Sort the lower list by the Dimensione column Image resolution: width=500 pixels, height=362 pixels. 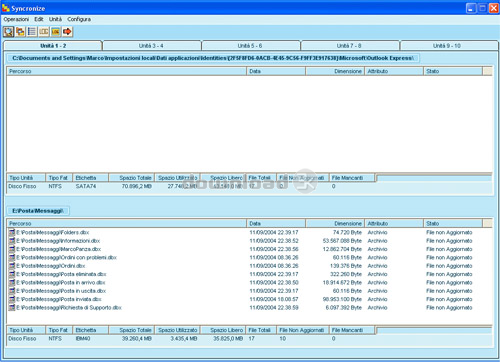[335, 223]
